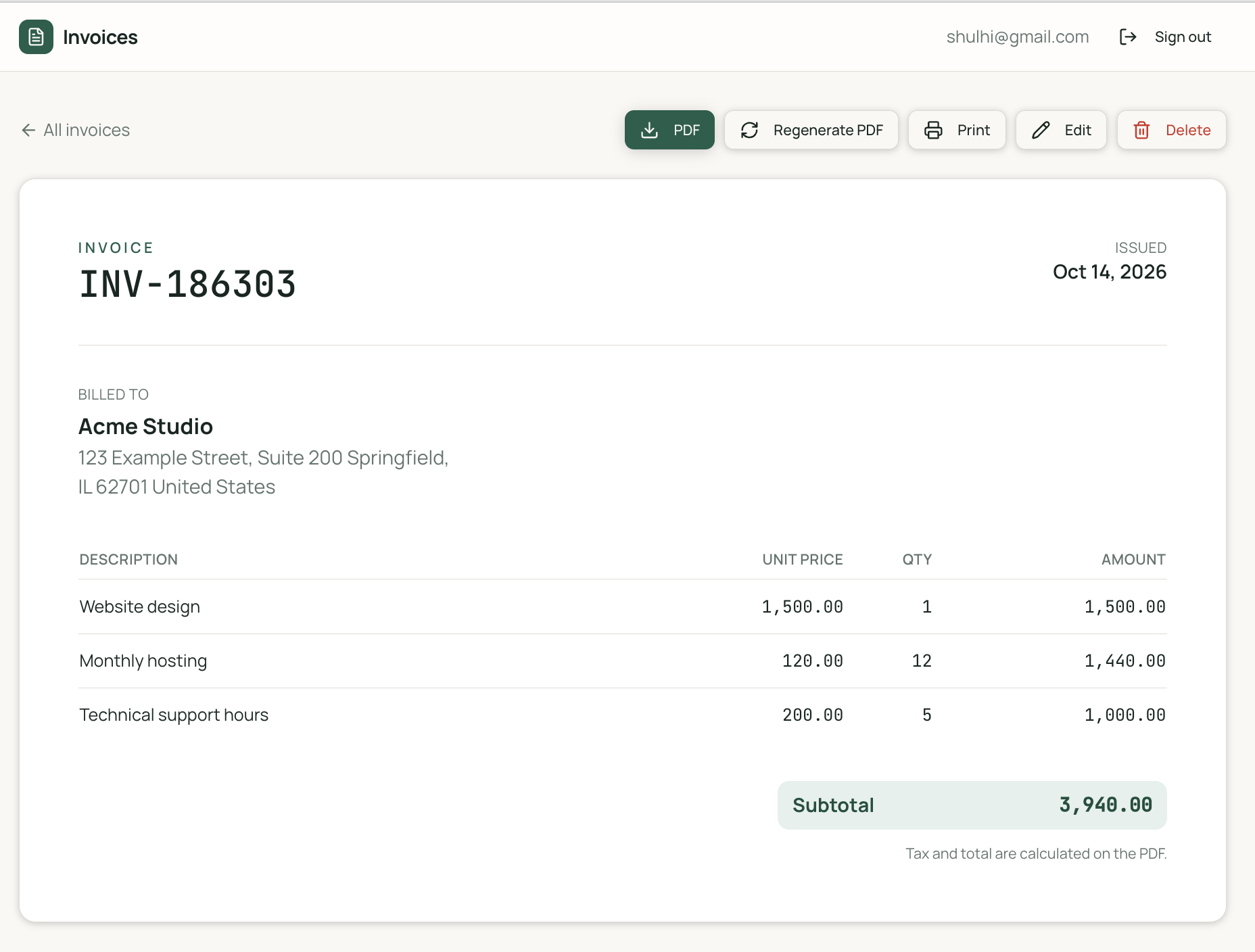1255x952 pixels.
Task: Click the Print label
Action: [x=974, y=130]
